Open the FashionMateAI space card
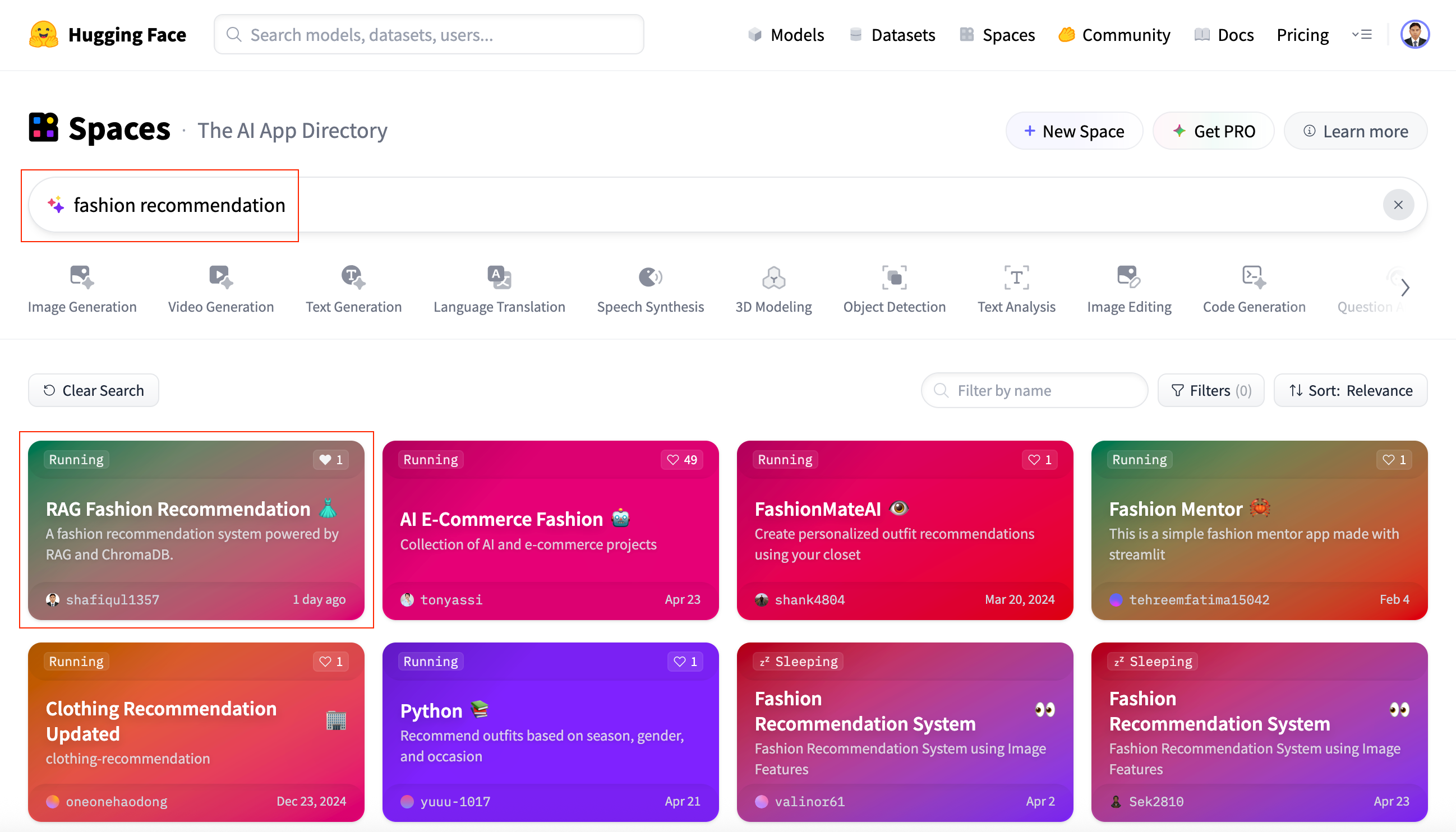 point(905,530)
